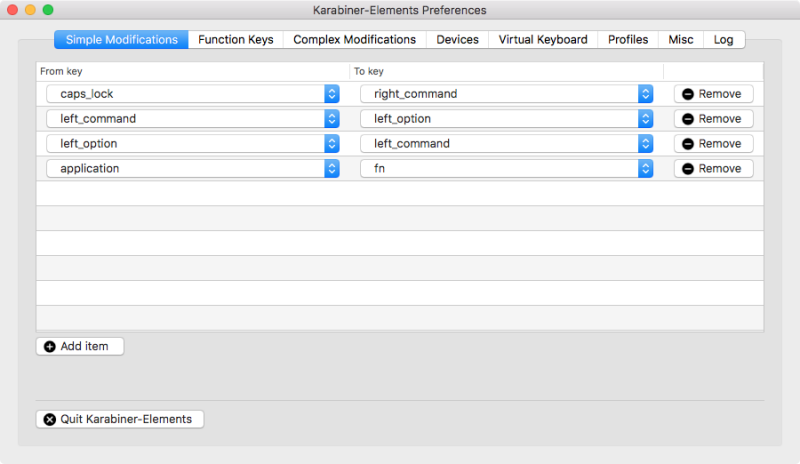Go to the Devices tab
Image resolution: width=800 pixels, height=464 pixels.
457,40
